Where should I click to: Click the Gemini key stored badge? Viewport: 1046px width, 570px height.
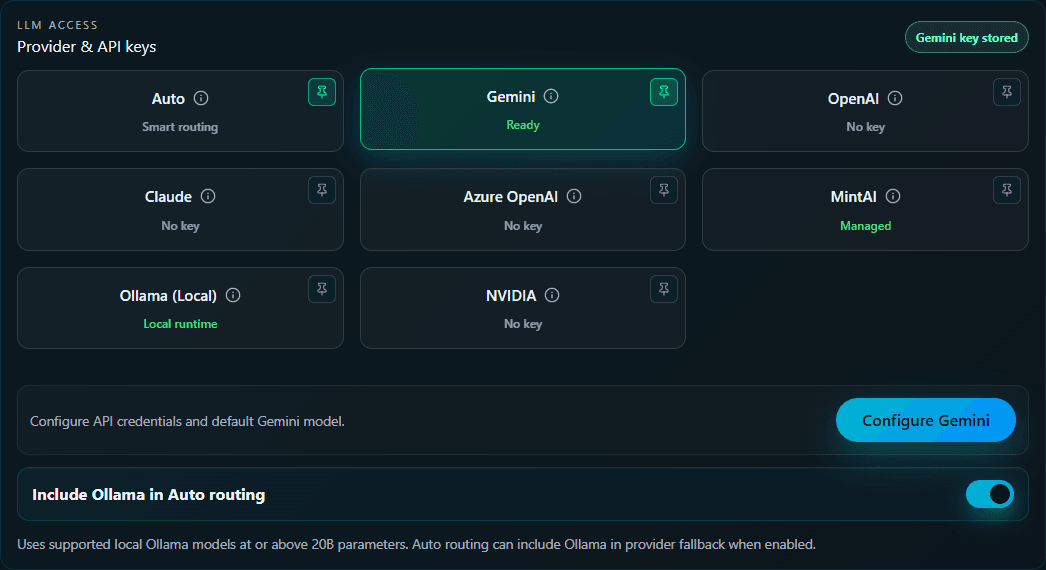967,37
